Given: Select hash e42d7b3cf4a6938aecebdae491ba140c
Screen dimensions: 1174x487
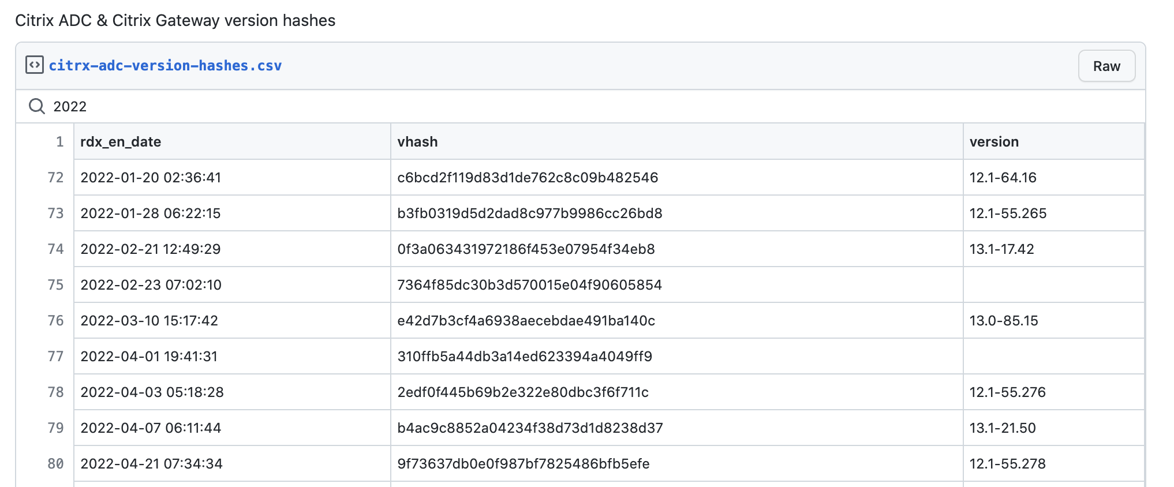Looking at the screenshot, I should [x=526, y=321].
